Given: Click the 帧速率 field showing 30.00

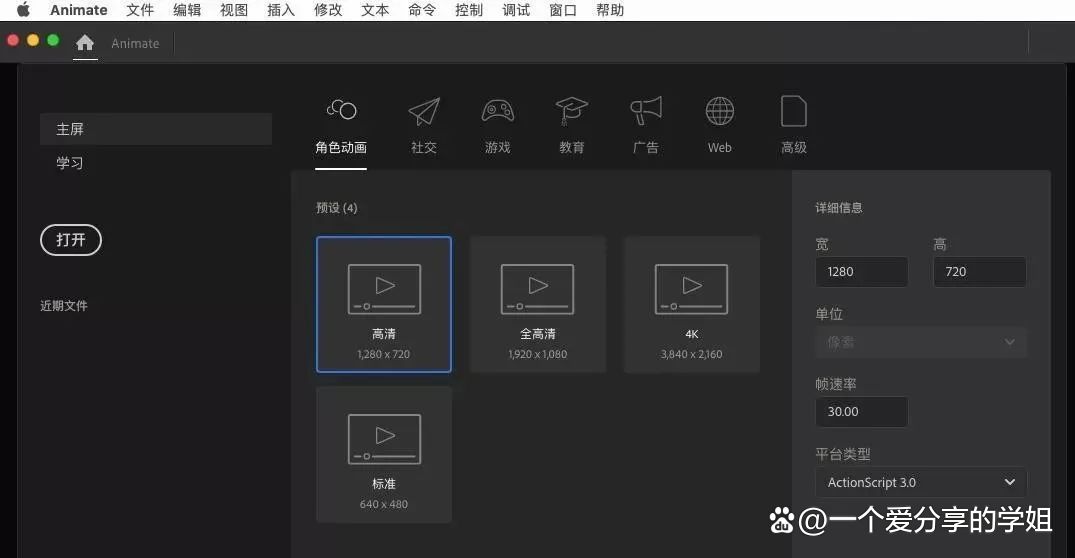Looking at the screenshot, I should pos(862,411).
